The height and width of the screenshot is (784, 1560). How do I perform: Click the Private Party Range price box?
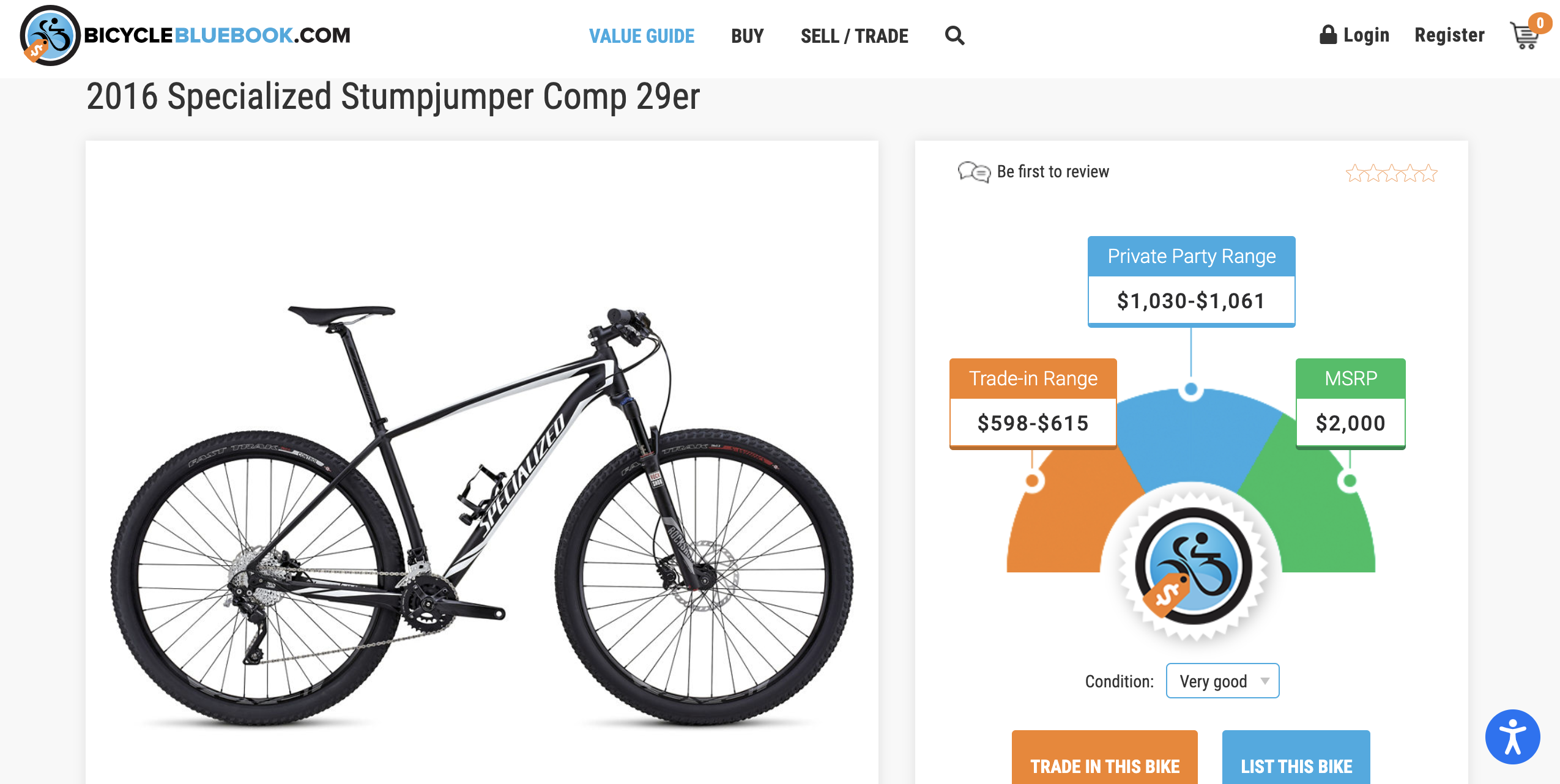coord(1190,300)
